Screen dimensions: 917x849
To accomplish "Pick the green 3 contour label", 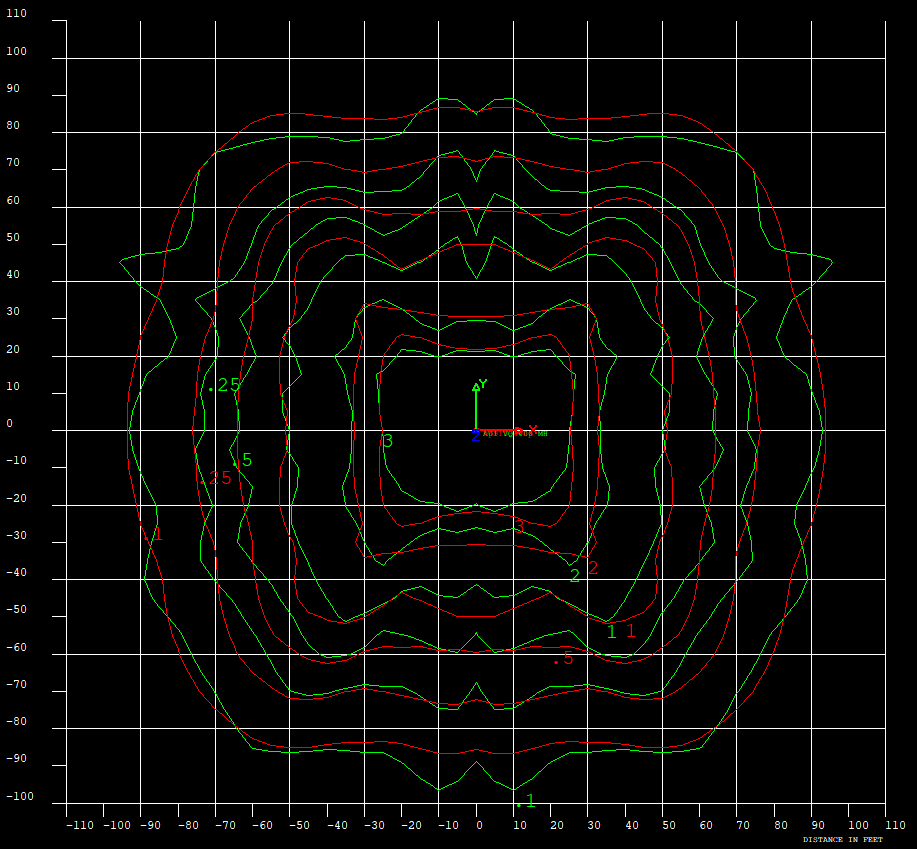I will (388, 441).
